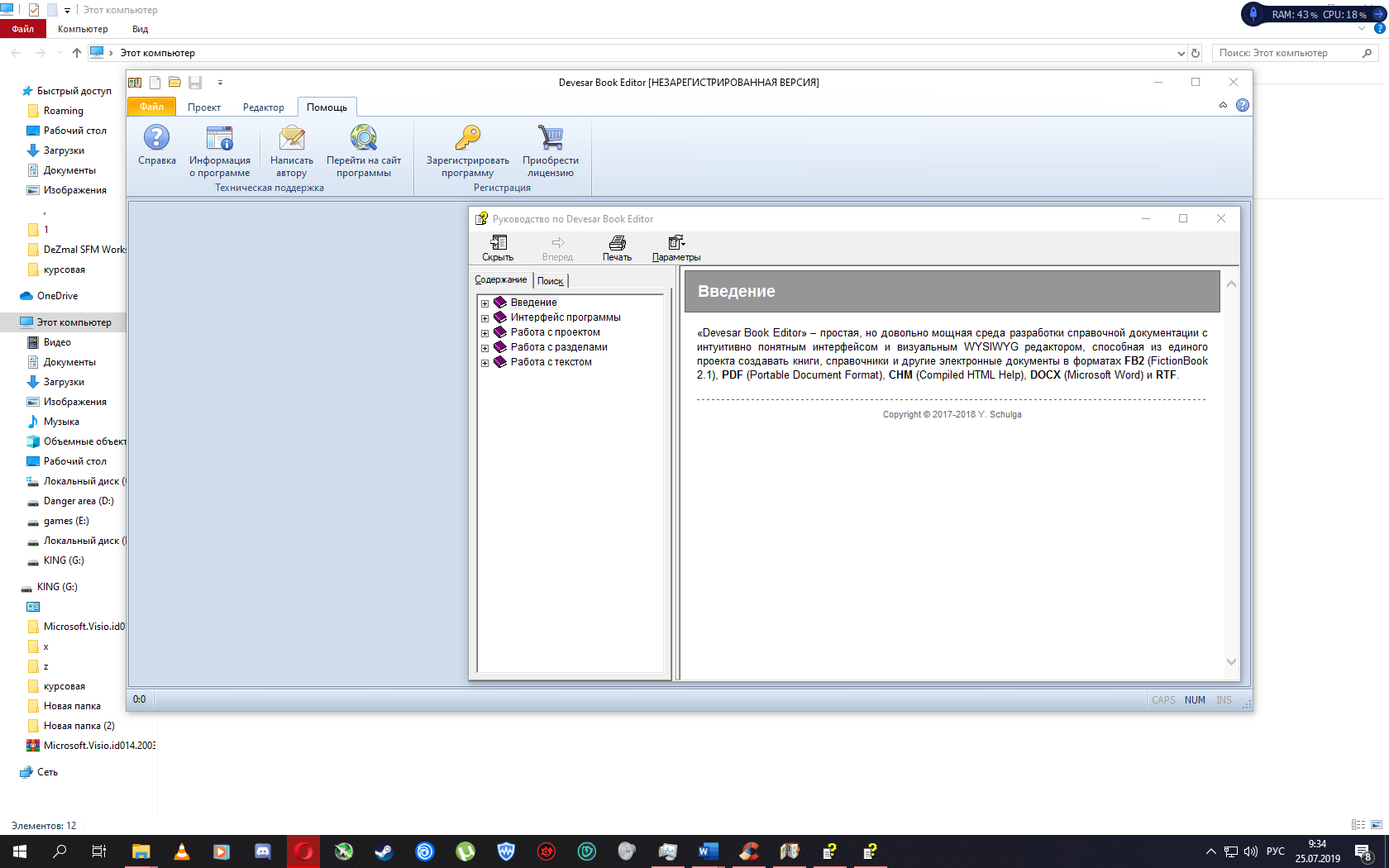
Task: Open Перейти на сайт программы
Action: [x=364, y=150]
